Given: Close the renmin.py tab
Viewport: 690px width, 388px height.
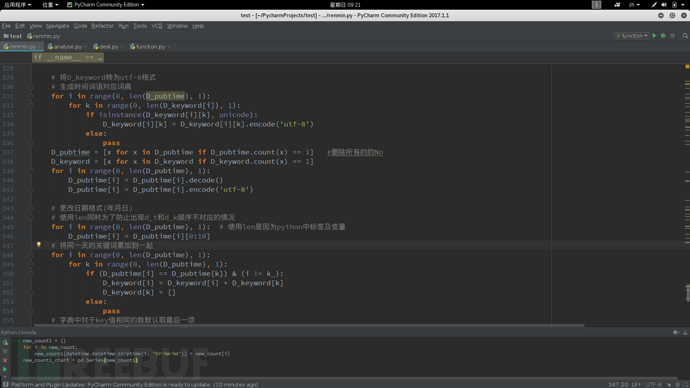Looking at the screenshot, I should tap(40, 47).
